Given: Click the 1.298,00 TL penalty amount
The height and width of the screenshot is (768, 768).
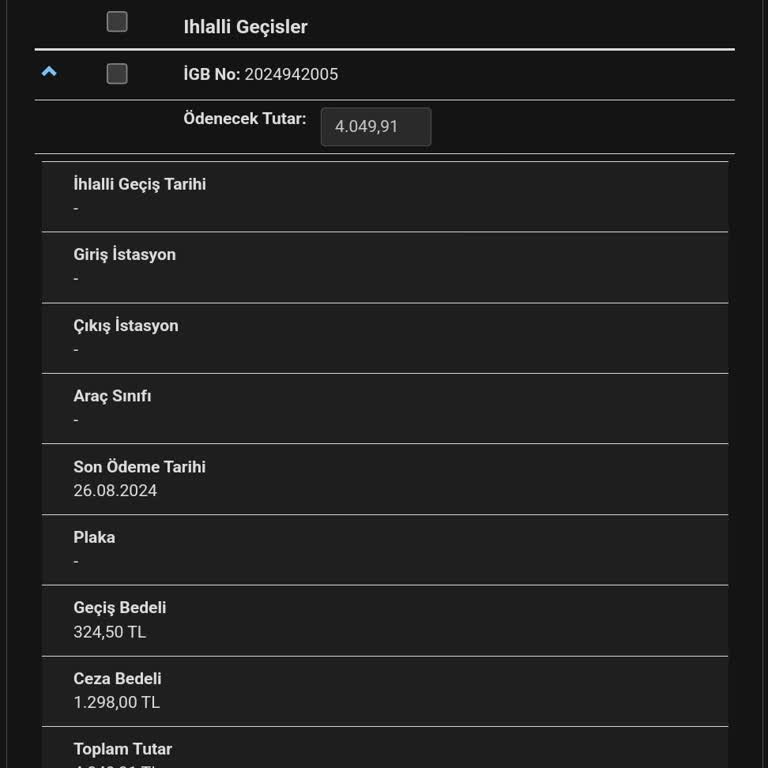Looking at the screenshot, I should (116, 702).
